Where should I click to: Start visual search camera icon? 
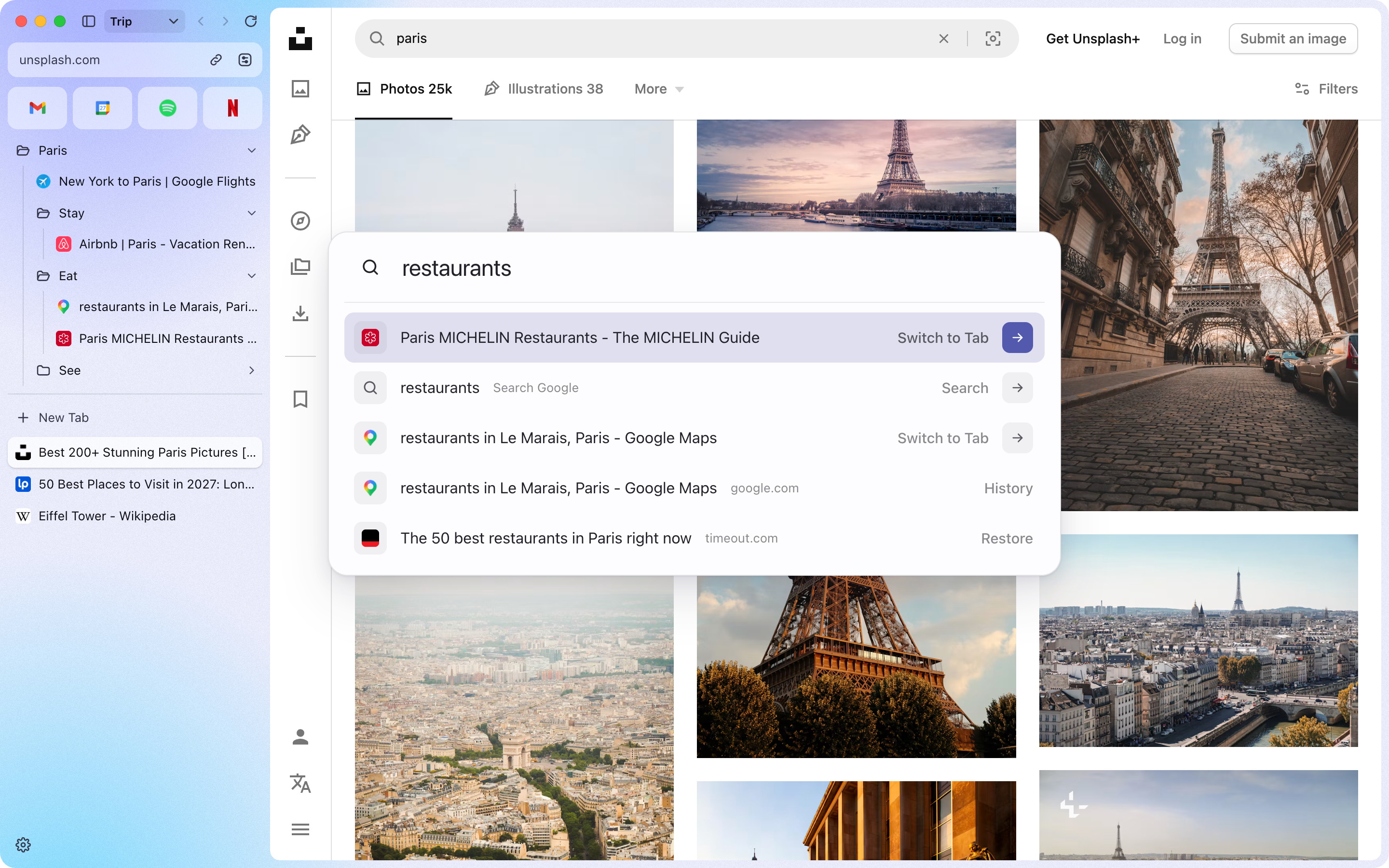(x=993, y=39)
